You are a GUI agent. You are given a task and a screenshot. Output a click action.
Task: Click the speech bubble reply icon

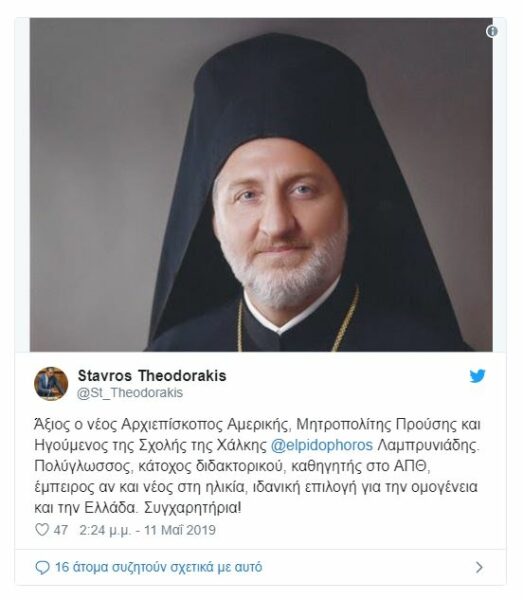42,567
